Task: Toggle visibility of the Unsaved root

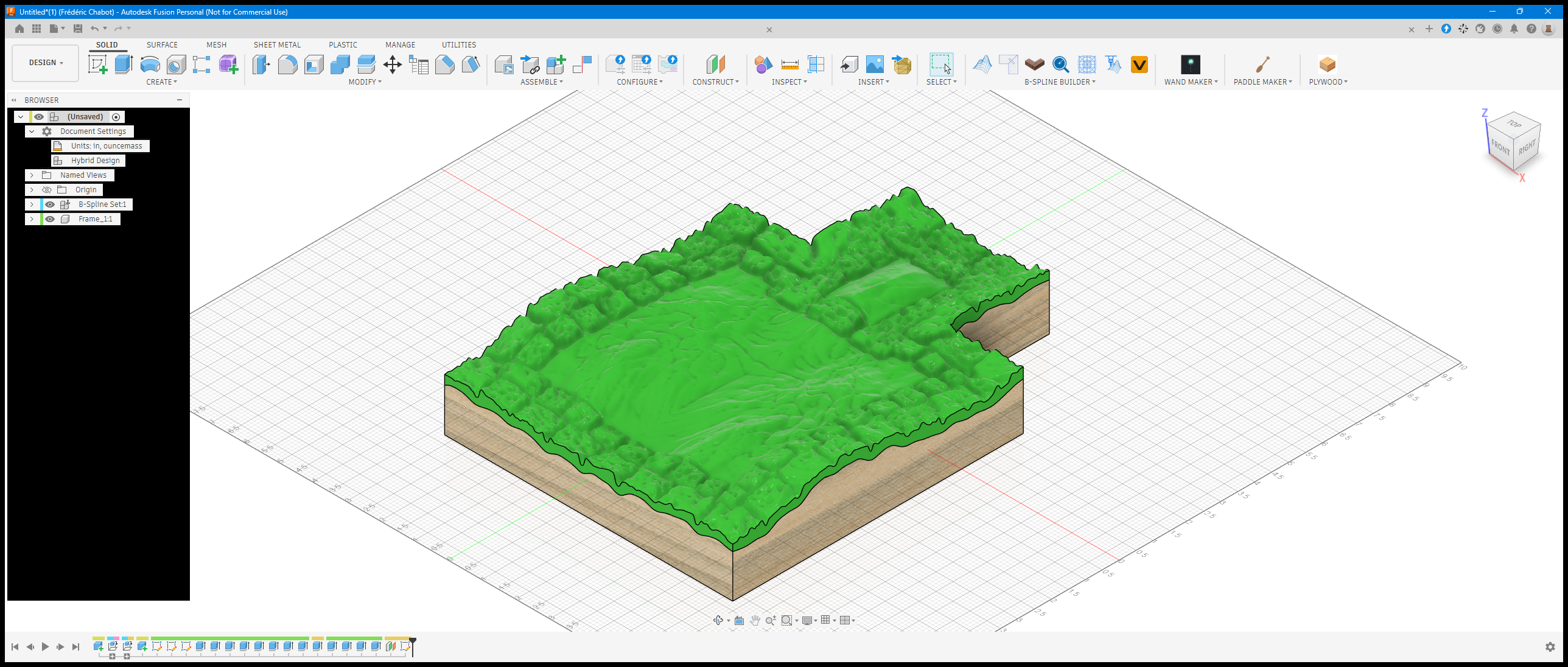Action: point(39,117)
